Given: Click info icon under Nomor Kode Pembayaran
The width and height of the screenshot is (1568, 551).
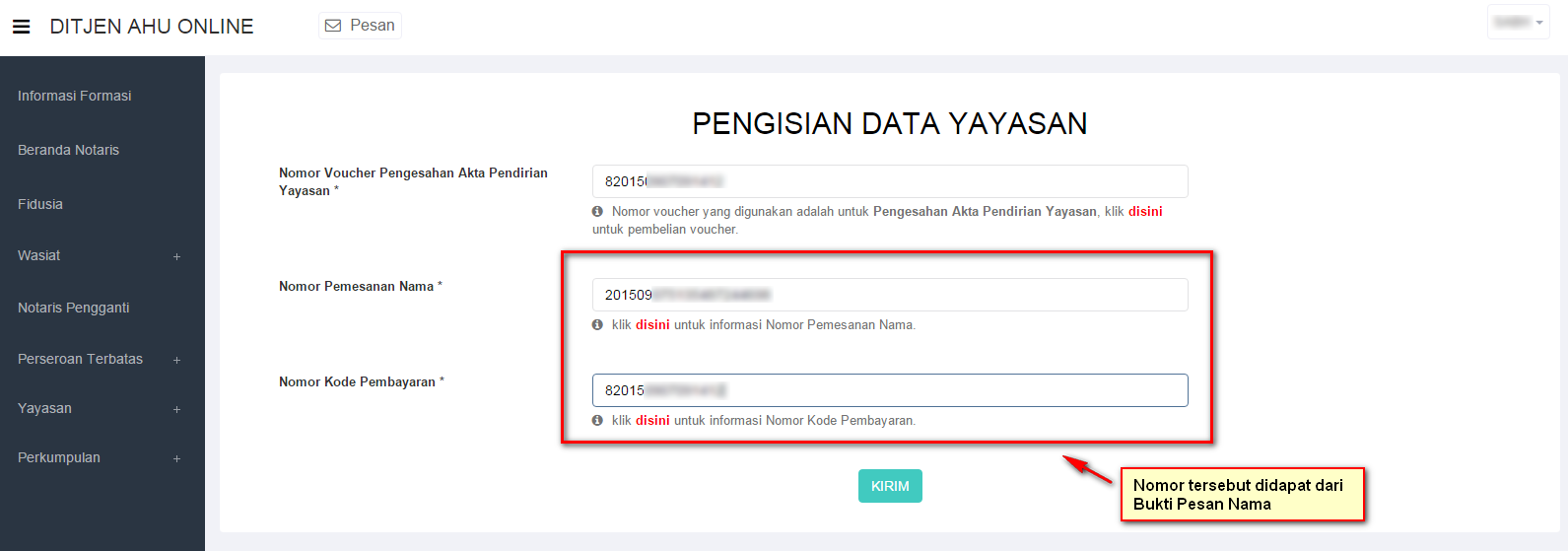Looking at the screenshot, I should point(597,420).
